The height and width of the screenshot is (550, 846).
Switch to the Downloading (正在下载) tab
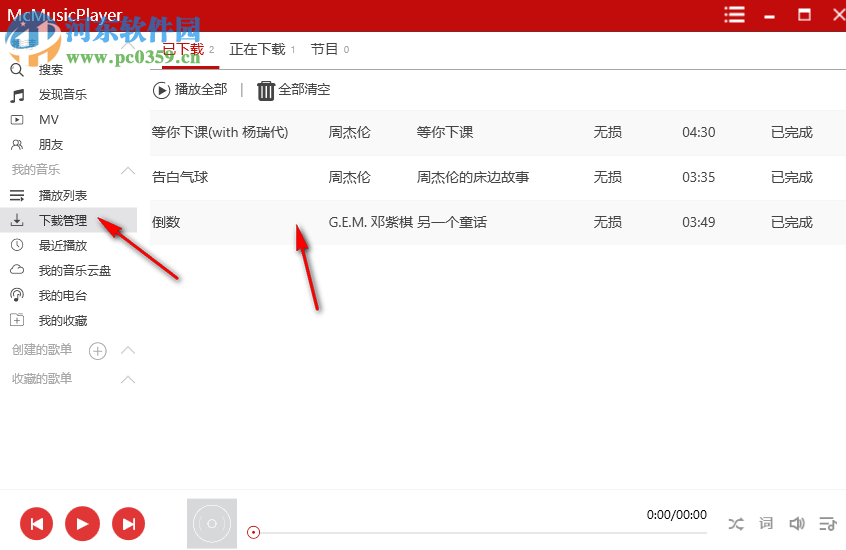coord(262,50)
